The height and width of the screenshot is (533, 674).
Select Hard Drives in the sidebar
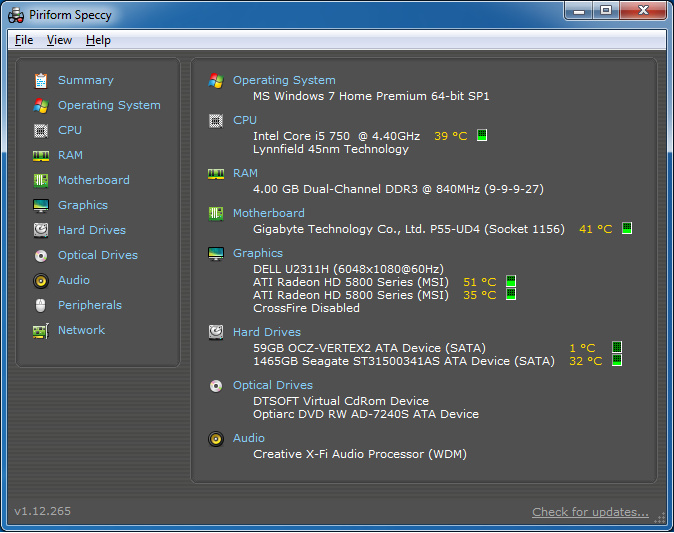pos(92,230)
